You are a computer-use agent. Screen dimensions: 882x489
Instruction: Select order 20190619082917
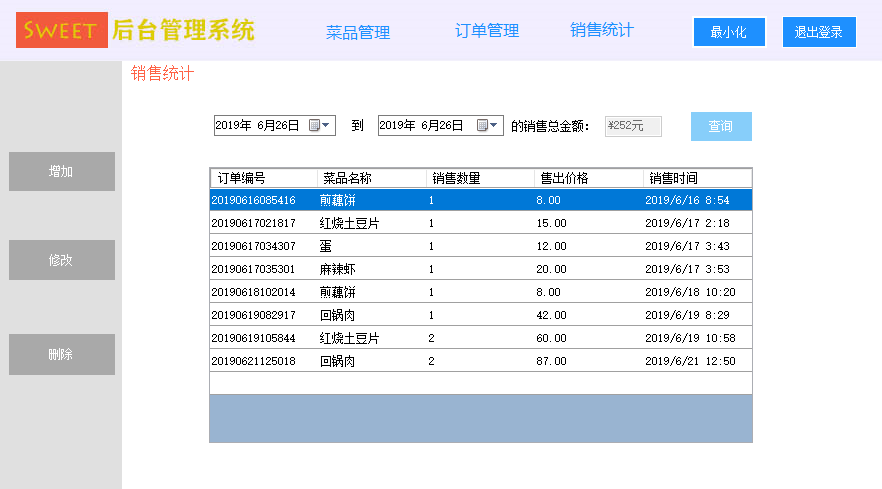tap(481, 315)
